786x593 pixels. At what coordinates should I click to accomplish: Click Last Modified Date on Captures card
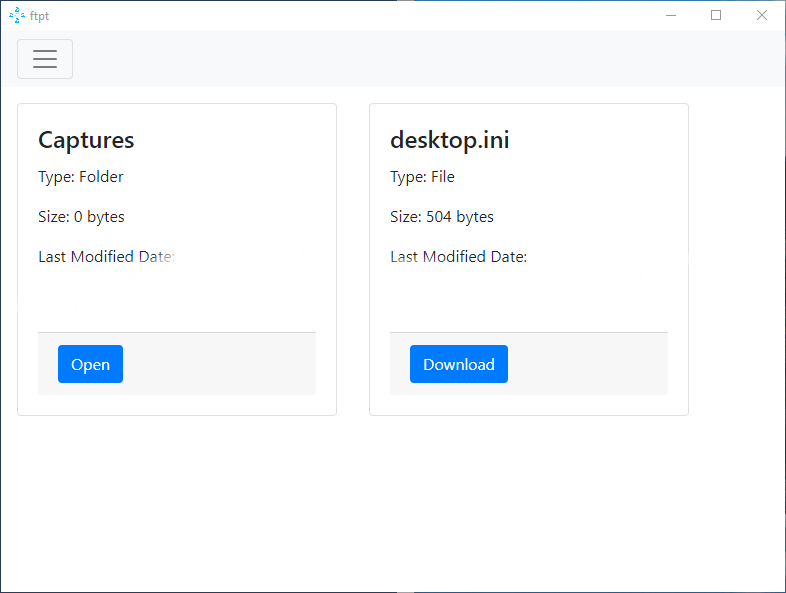(x=106, y=257)
